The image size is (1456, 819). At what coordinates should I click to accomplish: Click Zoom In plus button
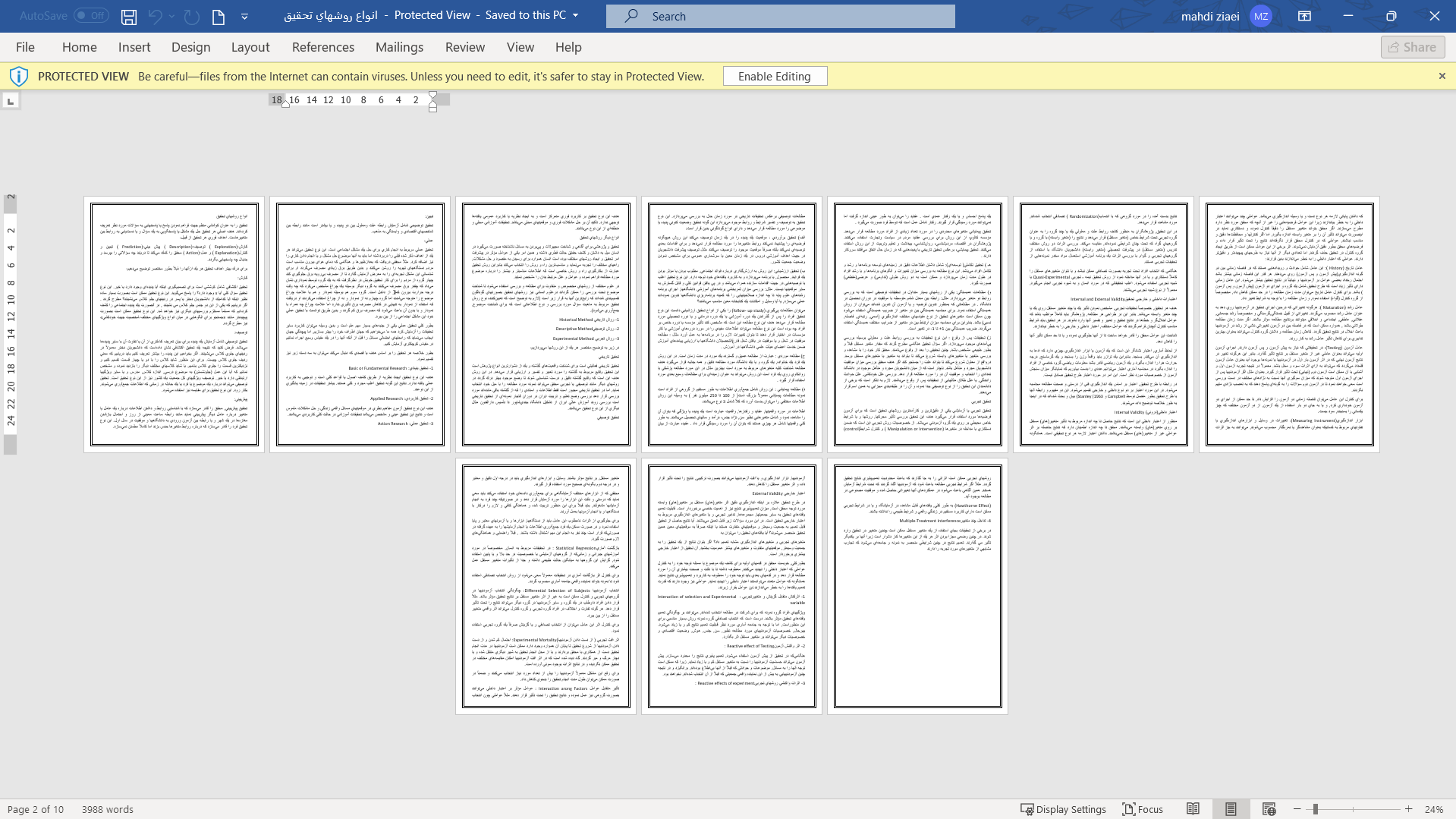point(1409,809)
